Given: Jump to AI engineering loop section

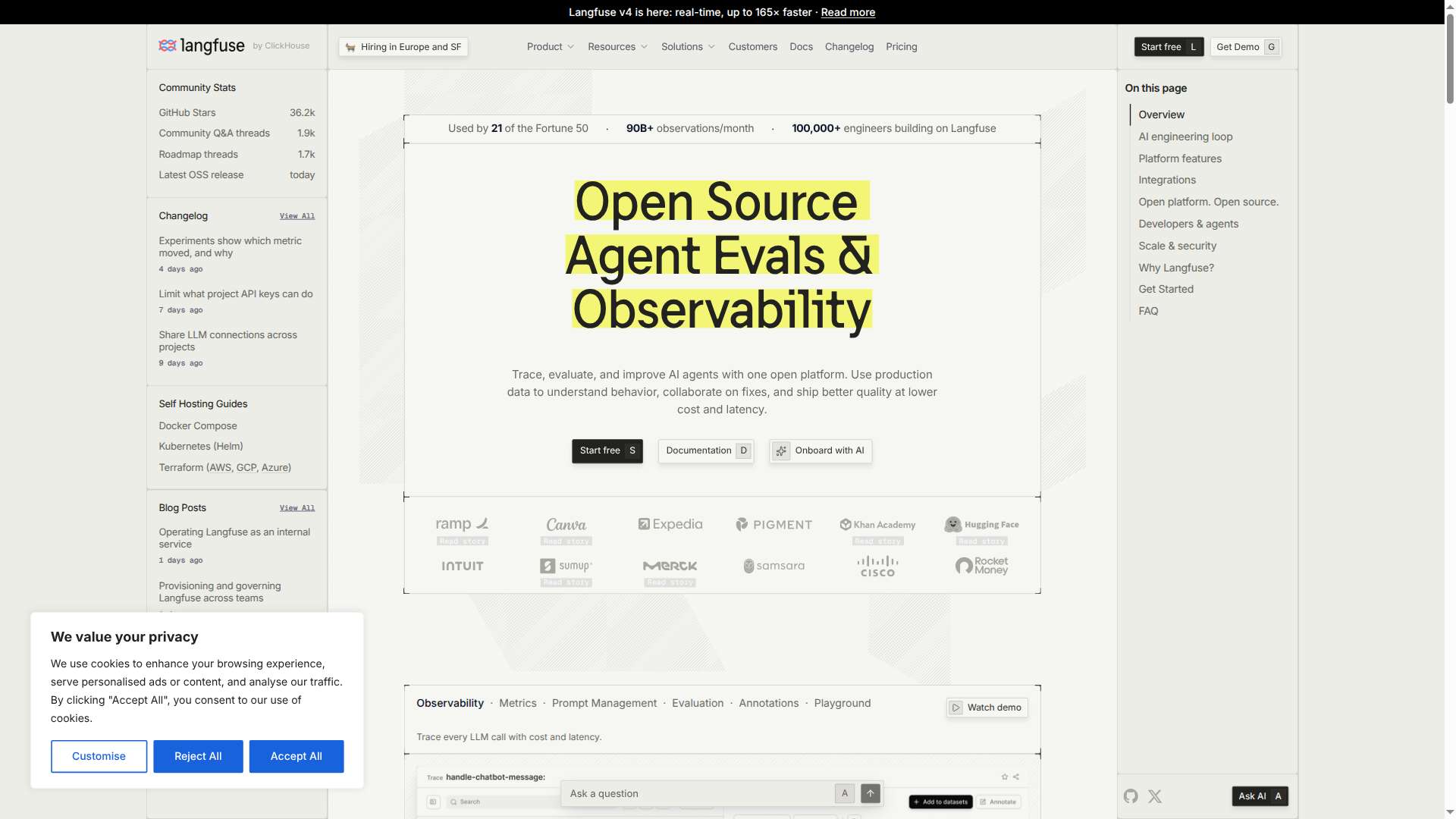Looking at the screenshot, I should pyautogui.click(x=1185, y=137).
